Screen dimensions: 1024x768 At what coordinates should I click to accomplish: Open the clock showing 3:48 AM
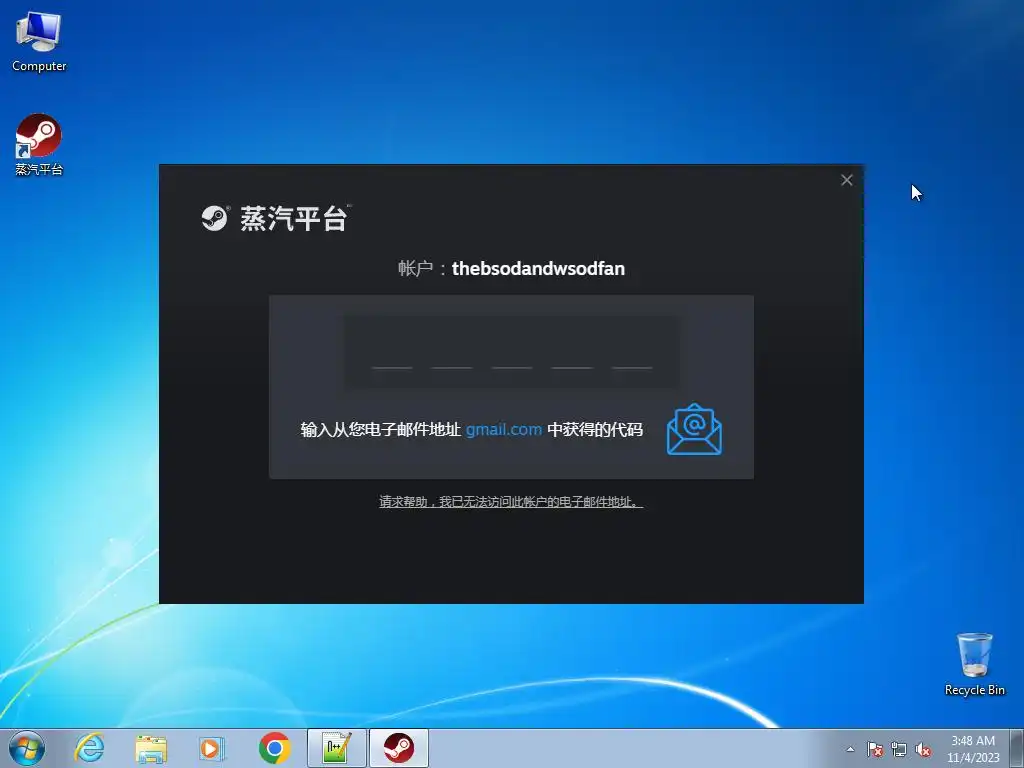[973, 748]
